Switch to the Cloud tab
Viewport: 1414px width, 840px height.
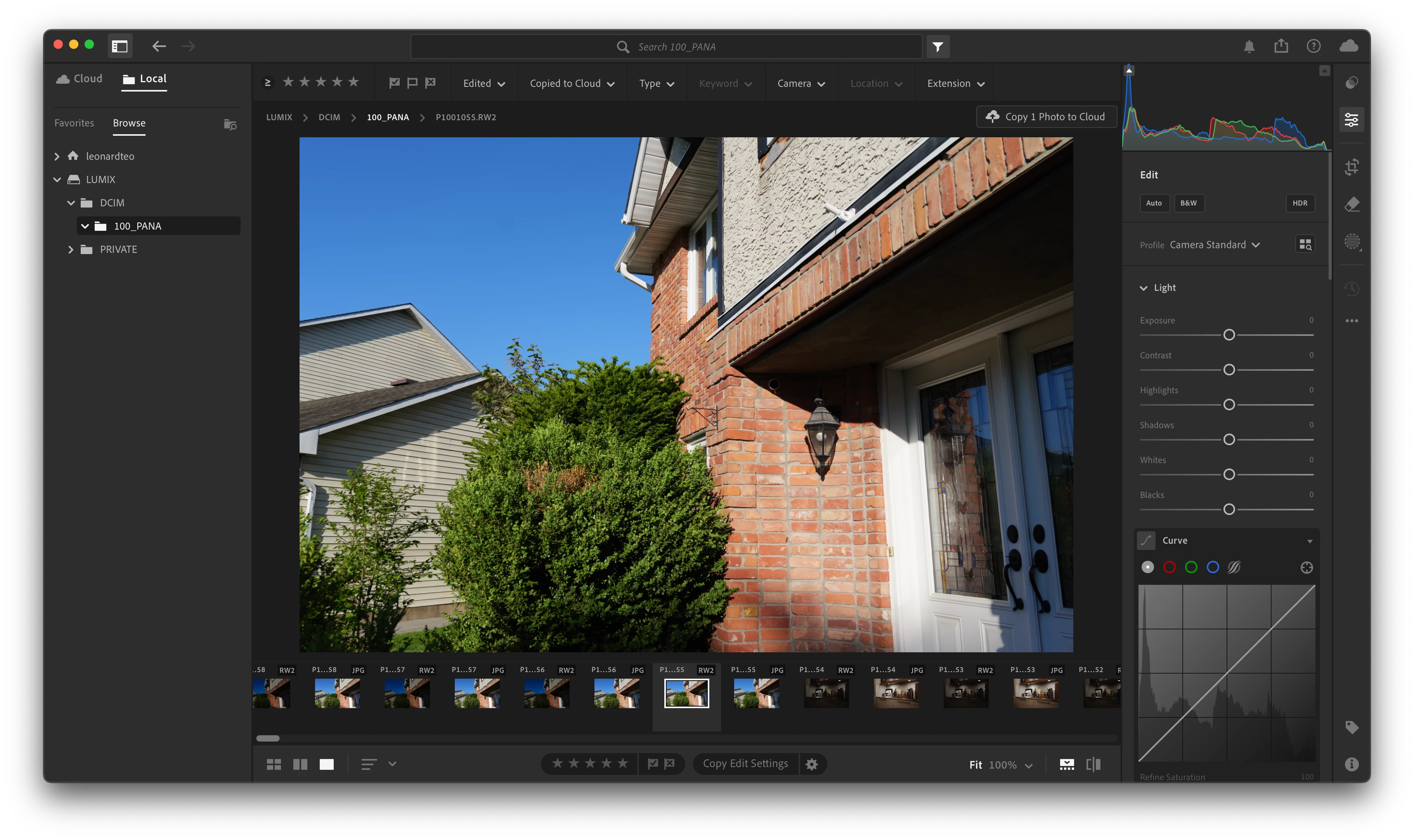point(80,79)
